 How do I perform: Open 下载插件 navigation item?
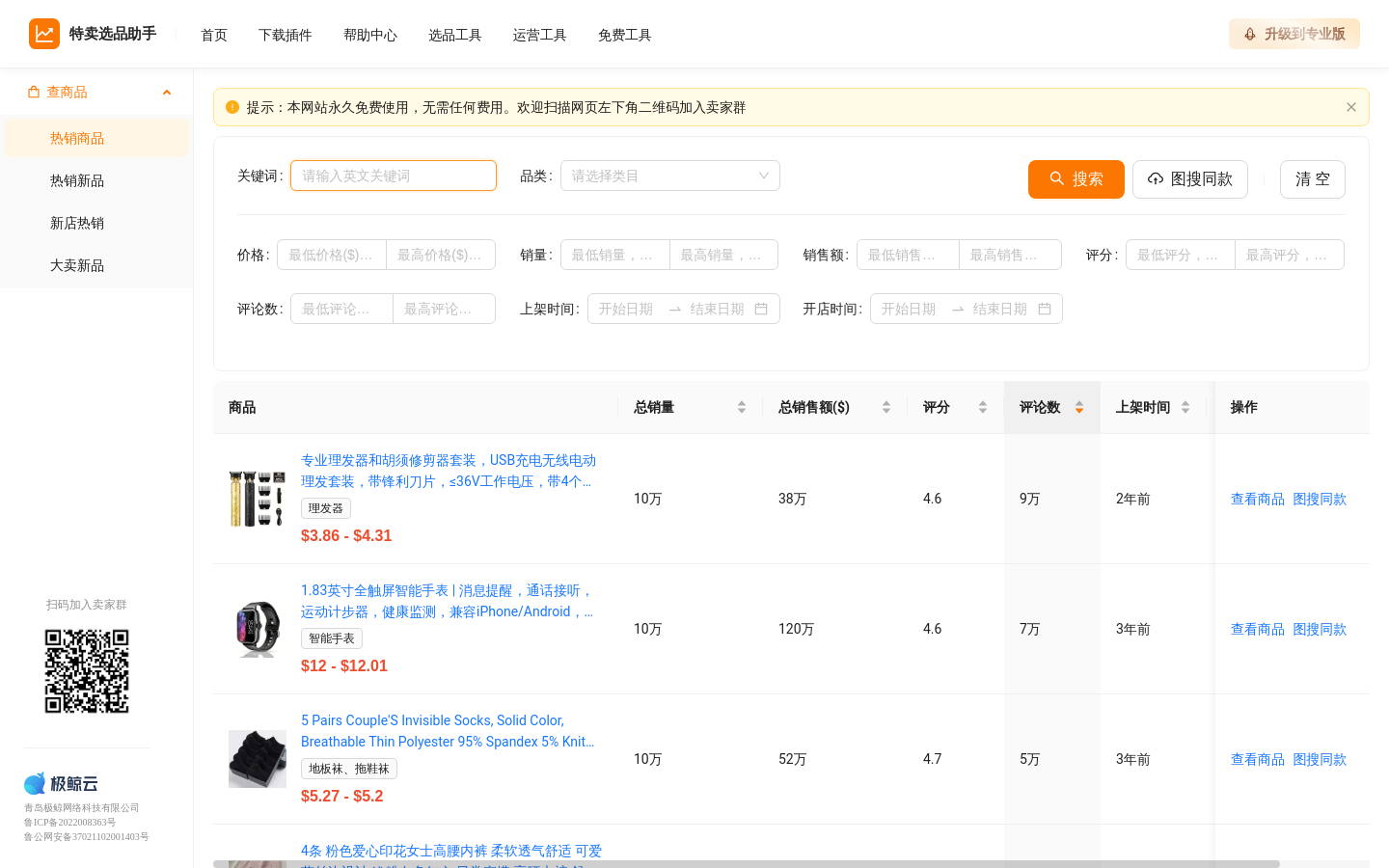pos(286,35)
